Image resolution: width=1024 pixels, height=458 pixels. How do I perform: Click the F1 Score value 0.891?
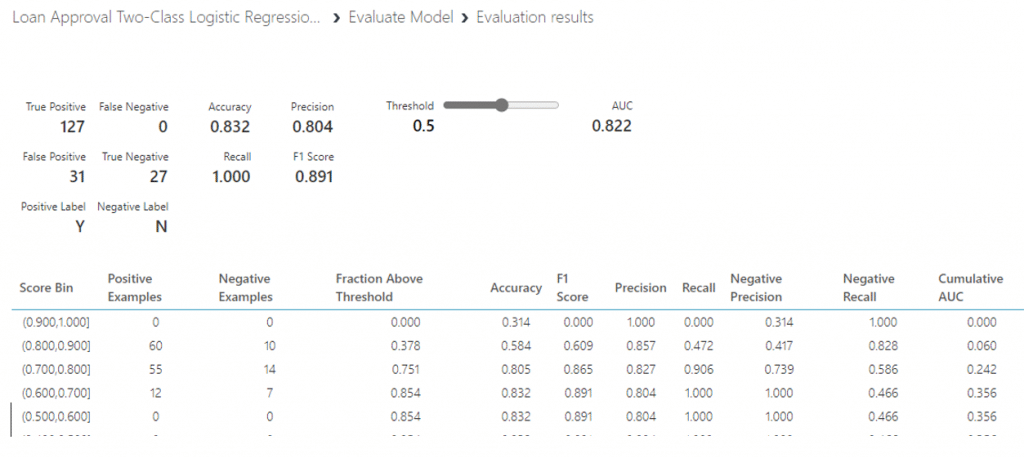tap(313, 177)
